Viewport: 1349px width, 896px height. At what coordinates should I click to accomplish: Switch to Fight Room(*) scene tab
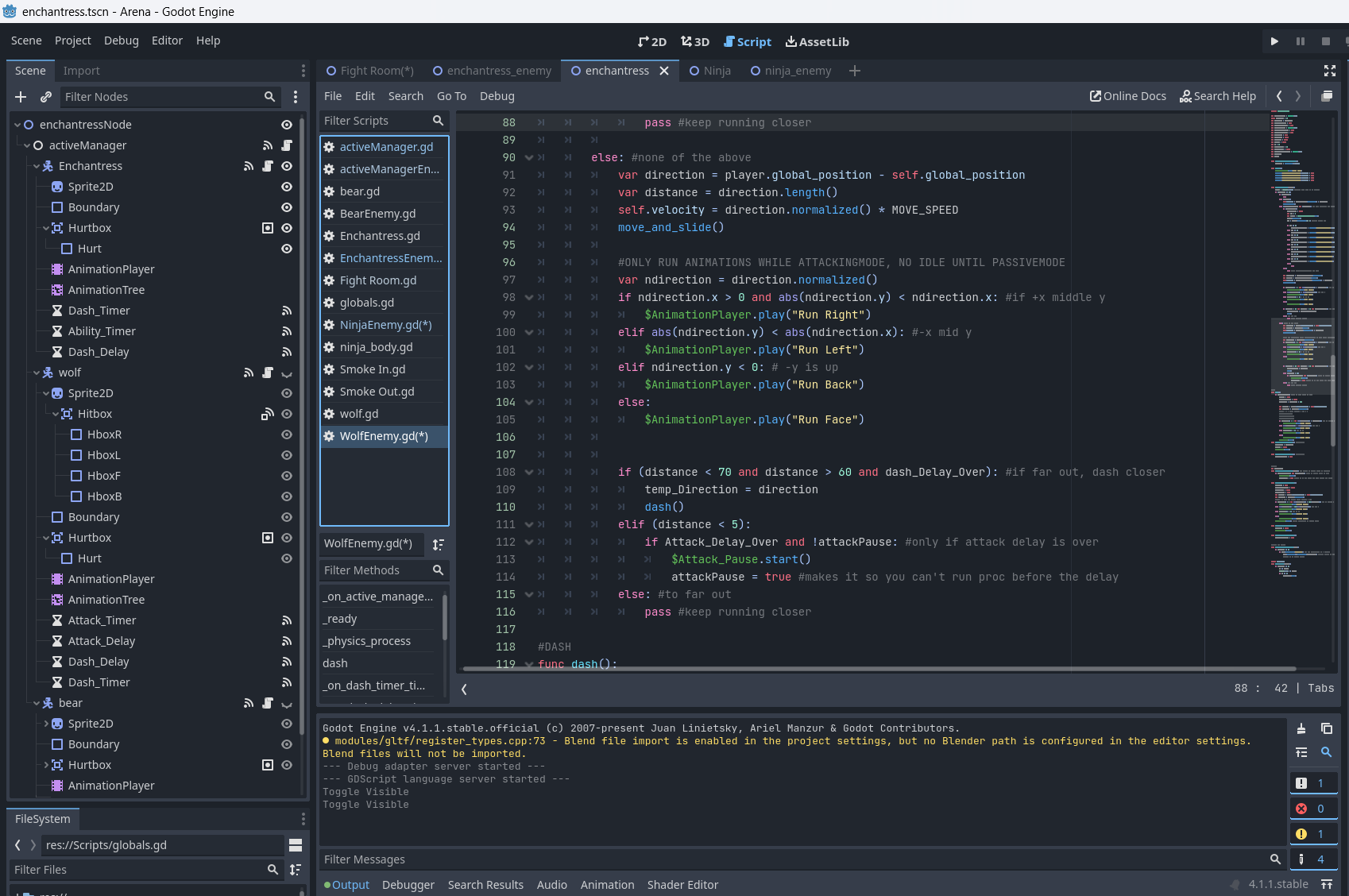pos(369,71)
